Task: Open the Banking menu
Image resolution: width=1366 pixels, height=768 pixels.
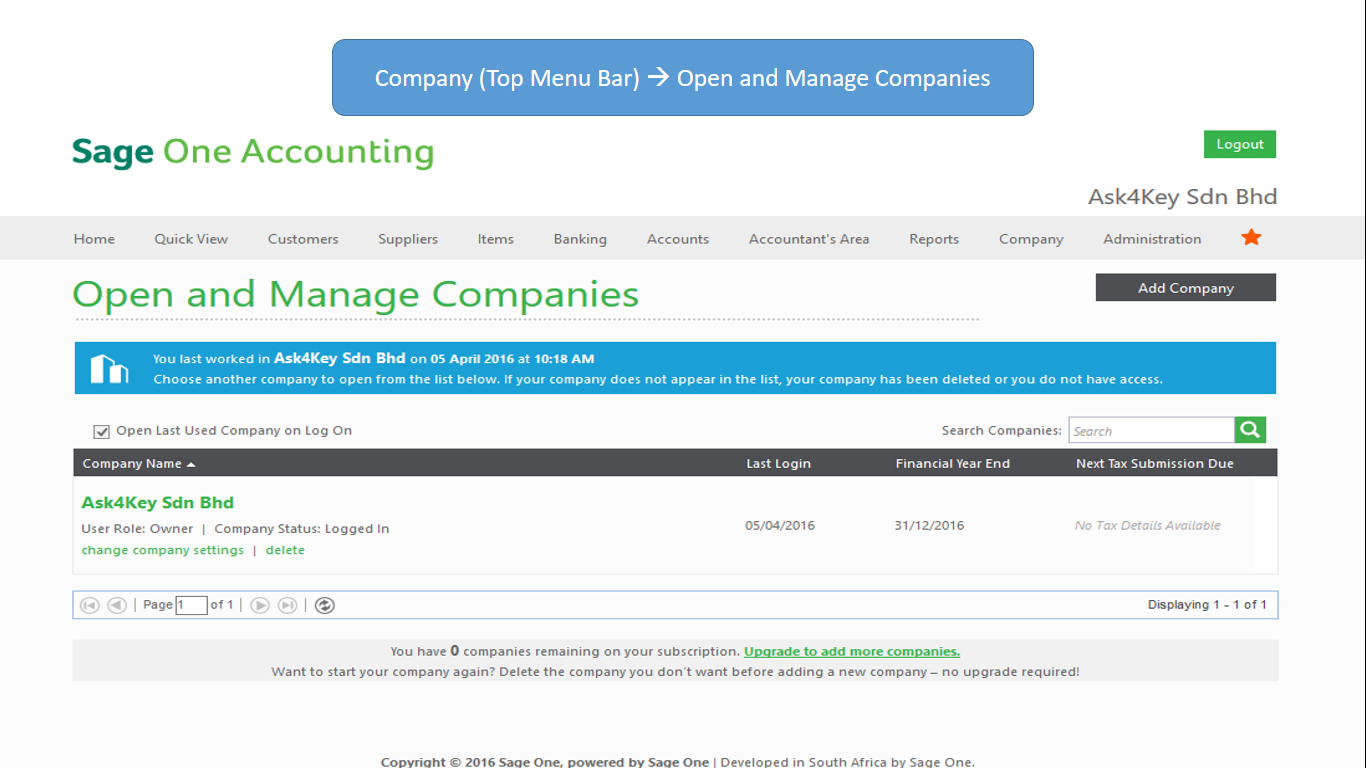Action: click(x=580, y=239)
